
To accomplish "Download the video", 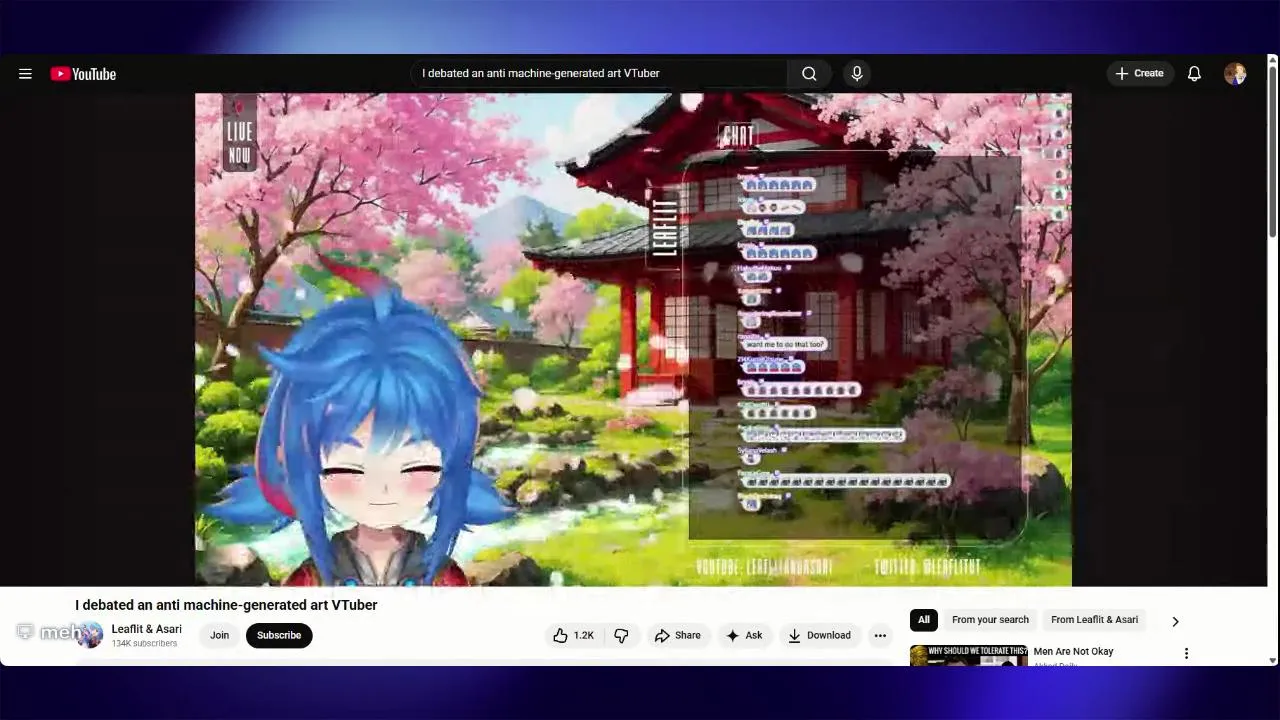I will tap(819, 635).
